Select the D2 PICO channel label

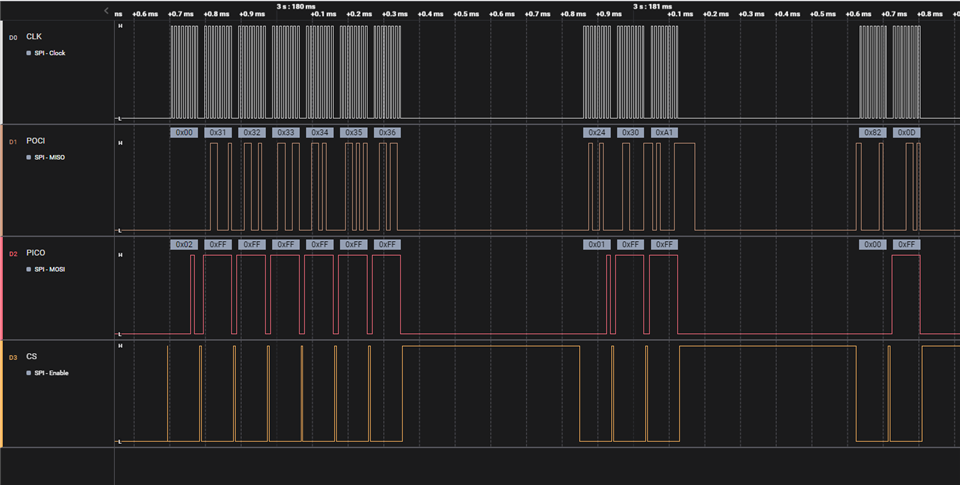coord(36,253)
